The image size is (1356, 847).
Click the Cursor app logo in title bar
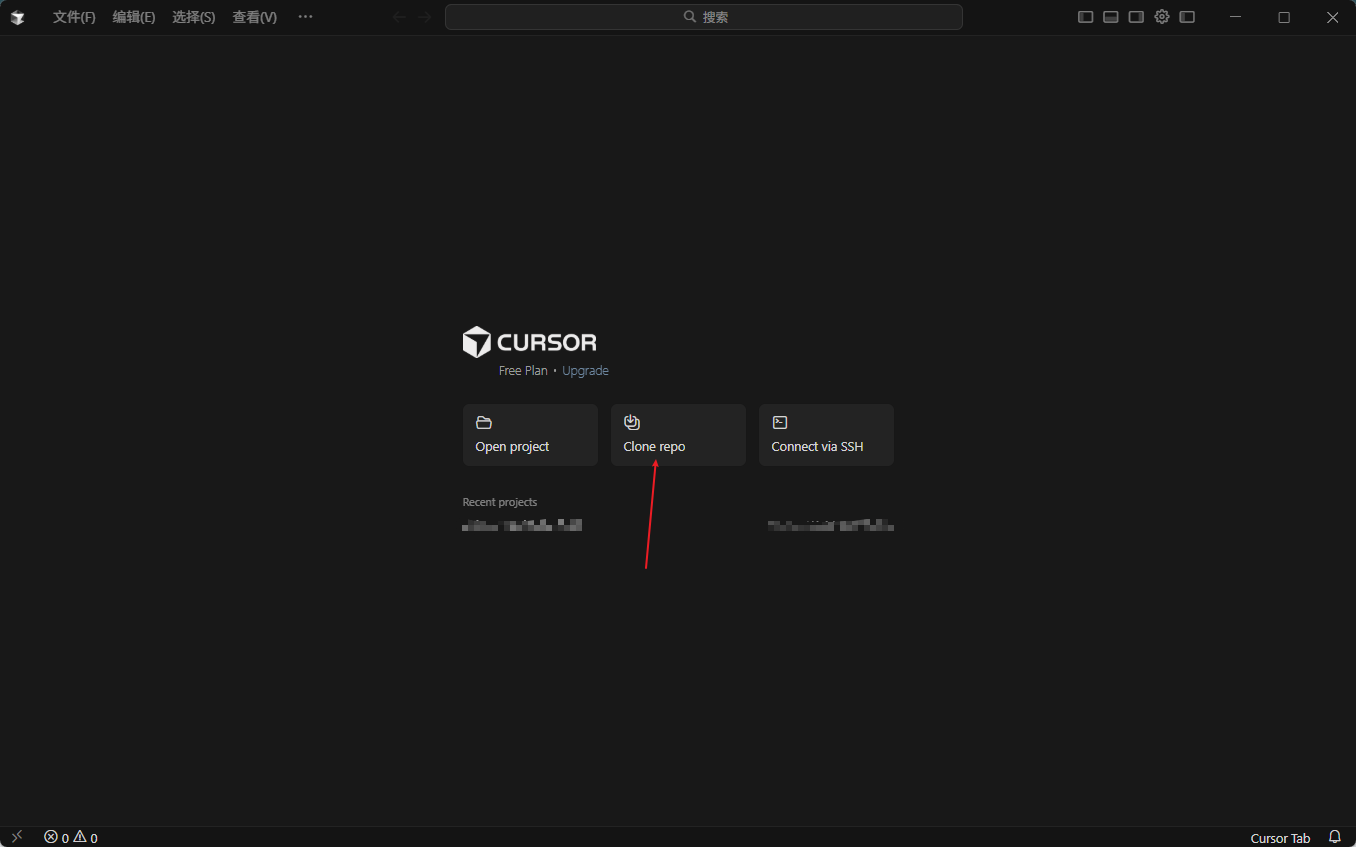(17, 17)
